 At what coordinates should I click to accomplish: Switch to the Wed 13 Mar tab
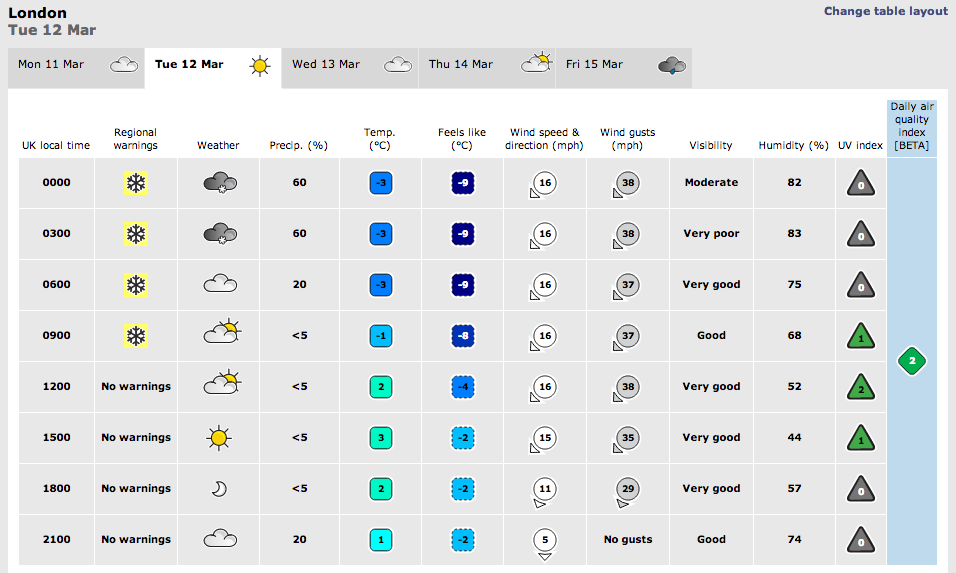350,68
